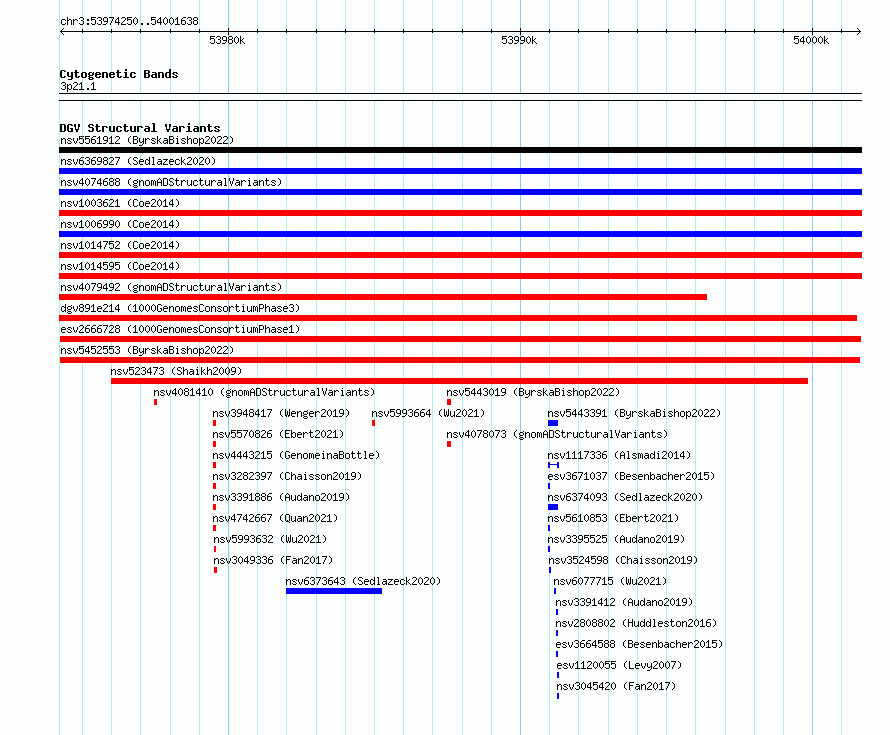890x735 pixels.
Task: Click nsv6077715 (Wu2021) label
Action: tap(610, 581)
